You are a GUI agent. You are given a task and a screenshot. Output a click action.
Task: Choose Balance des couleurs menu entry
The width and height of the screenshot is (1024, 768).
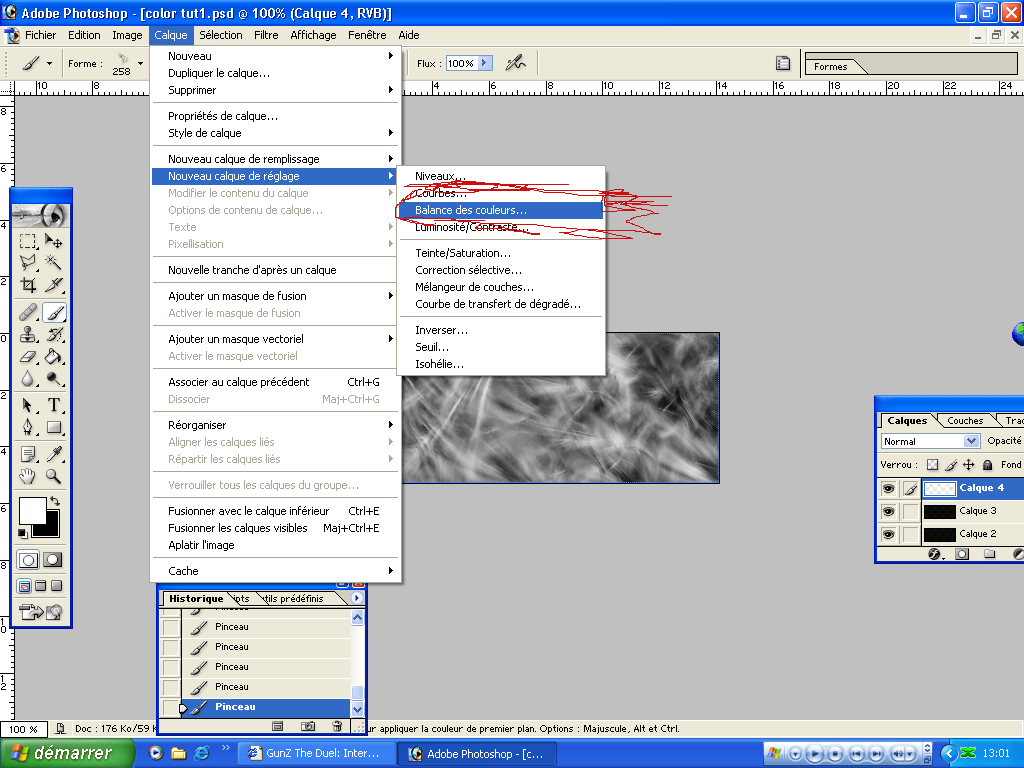pos(471,210)
